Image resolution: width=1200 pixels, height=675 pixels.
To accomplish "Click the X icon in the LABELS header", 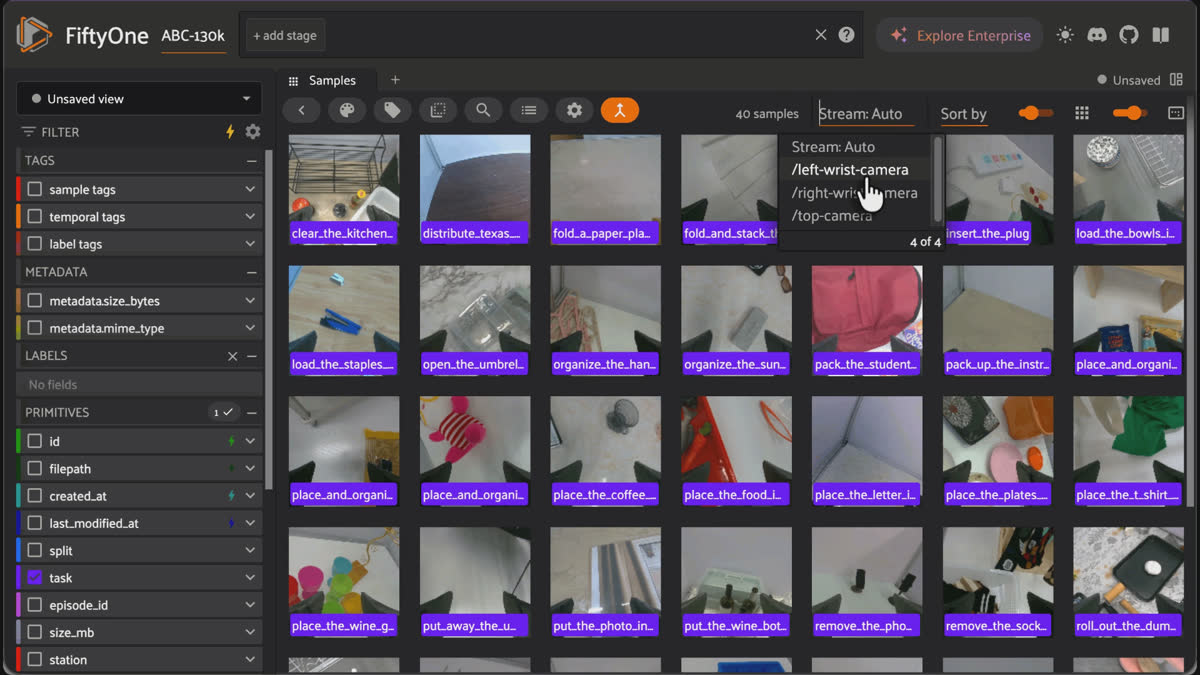I will pyautogui.click(x=232, y=356).
